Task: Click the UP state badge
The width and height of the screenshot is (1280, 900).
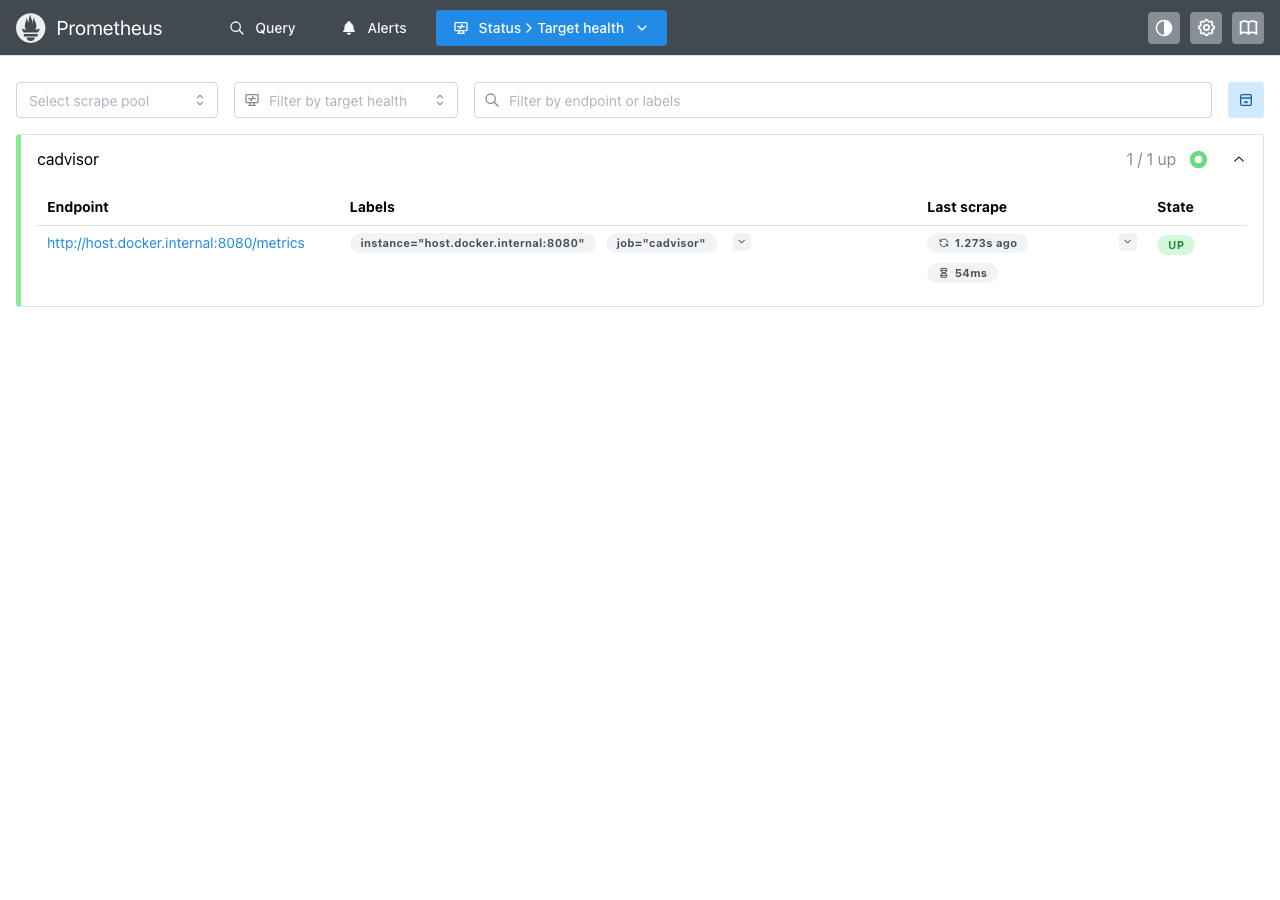Action: coord(1176,245)
